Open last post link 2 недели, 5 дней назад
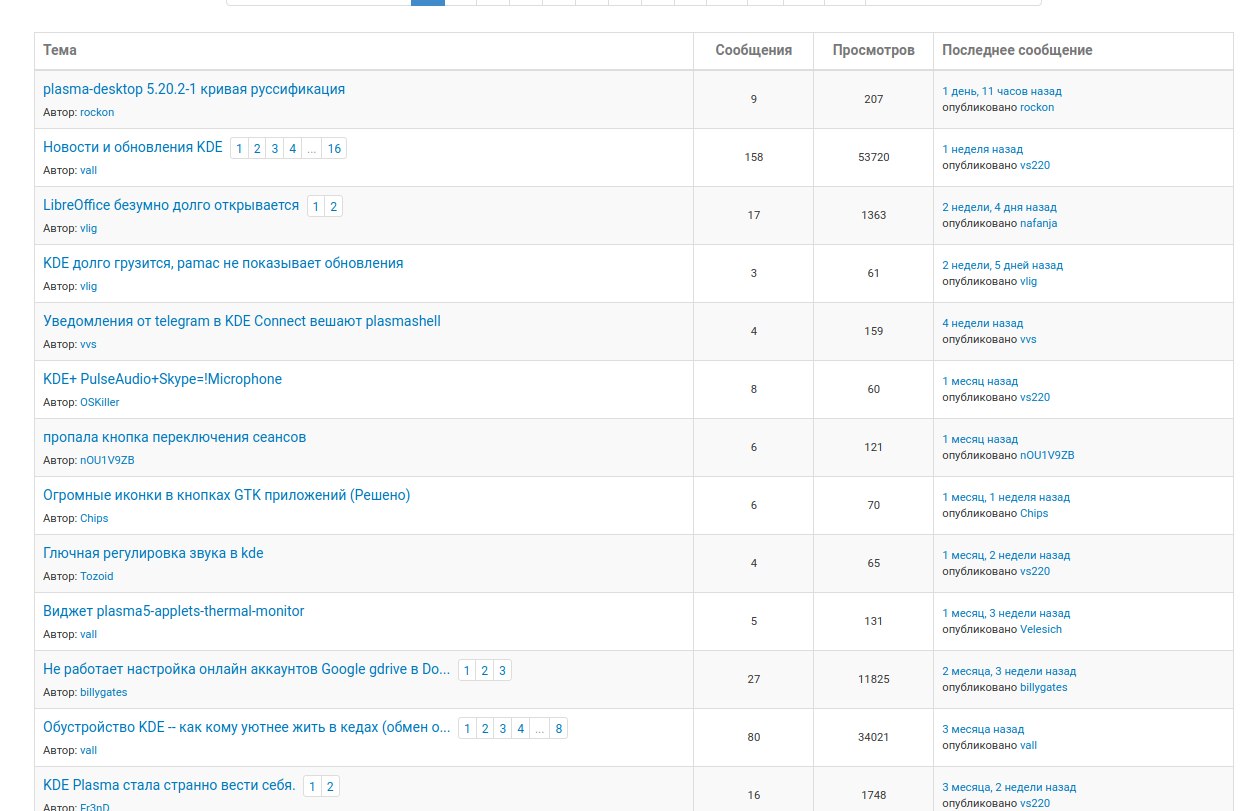Image resolution: width=1252 pixels, height=811 pixels. coord(1002,265)
